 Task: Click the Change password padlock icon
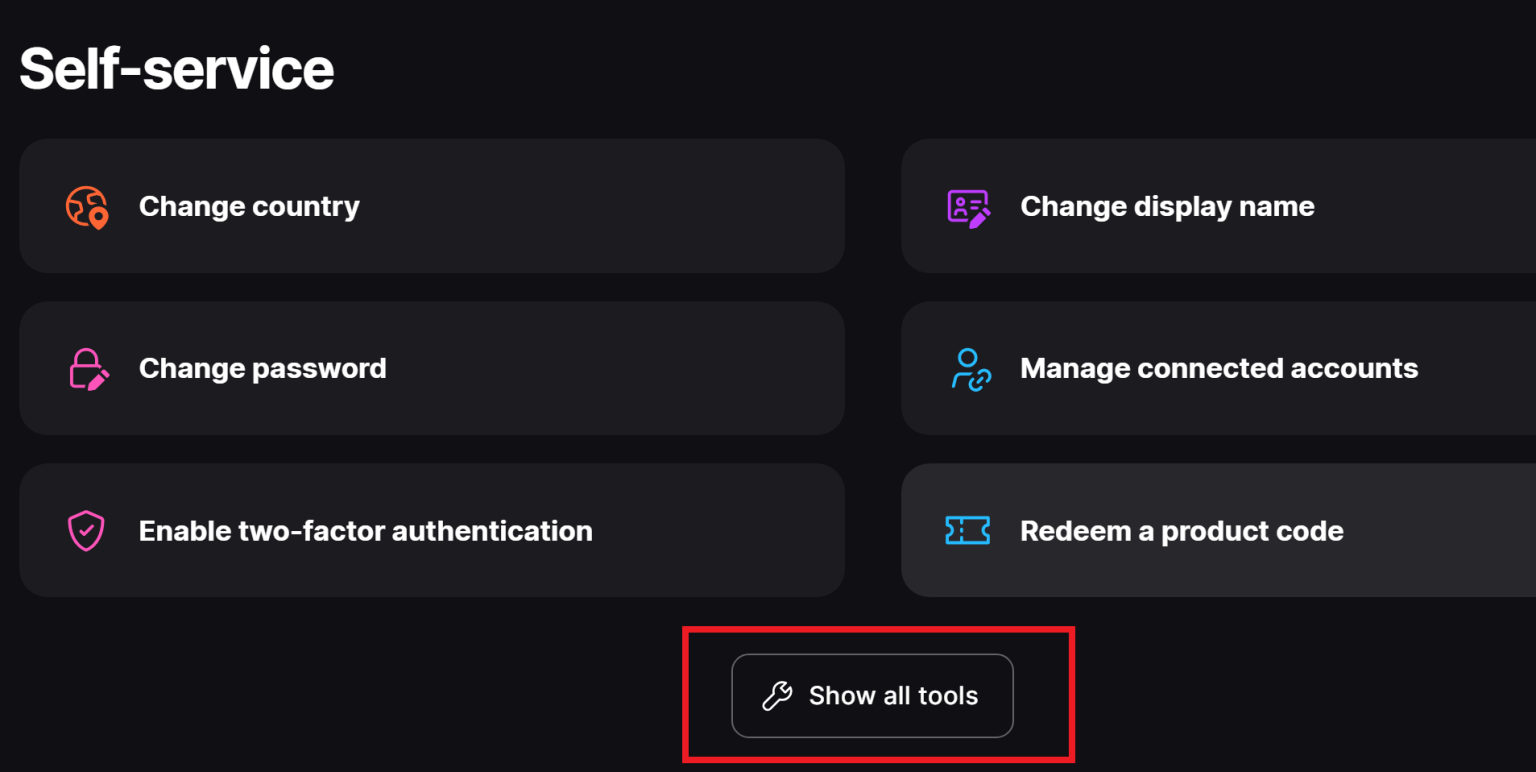[x=85, y=368]
